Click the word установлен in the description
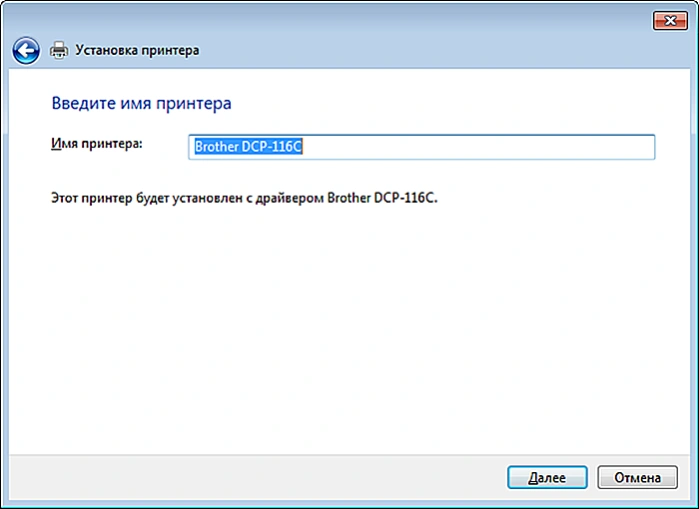This screenshot has height=509, width=699. click(208, 198)
